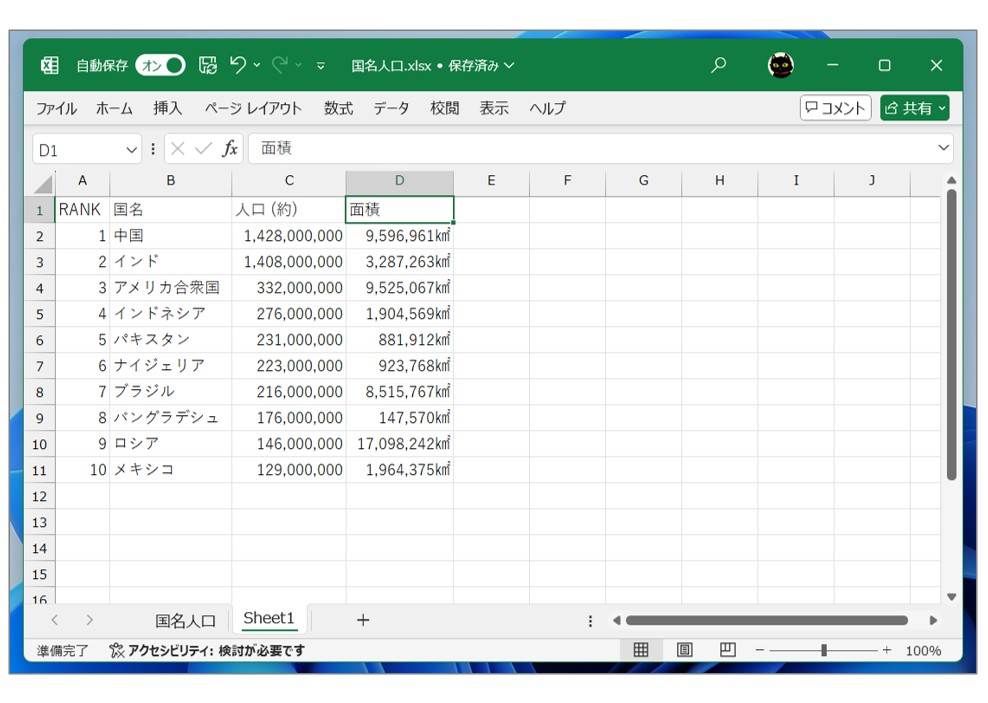Click the Insert Function fx icon

click(x=230, y=149)
